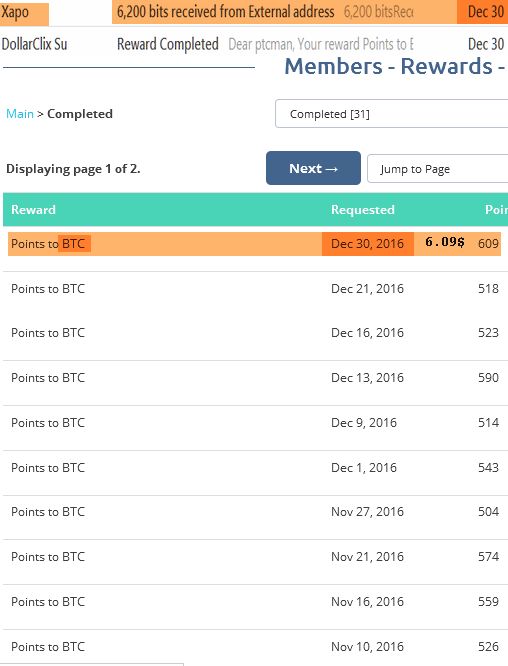Click the Next page button

[313, 168]
